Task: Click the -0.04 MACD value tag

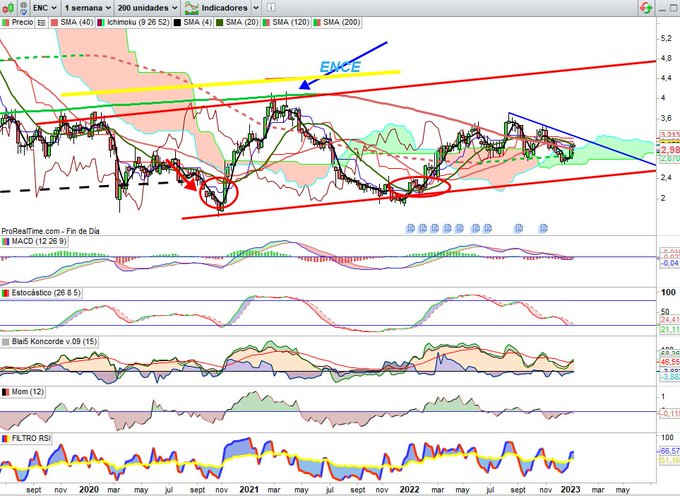Action: [x=670, y=263]
